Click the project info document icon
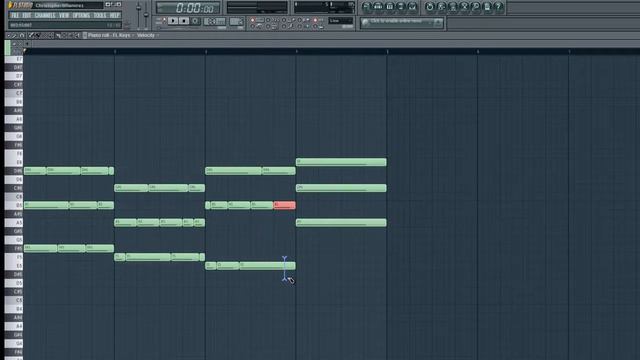The height and width of the screenshot is (360, 640). click(487, 7)
